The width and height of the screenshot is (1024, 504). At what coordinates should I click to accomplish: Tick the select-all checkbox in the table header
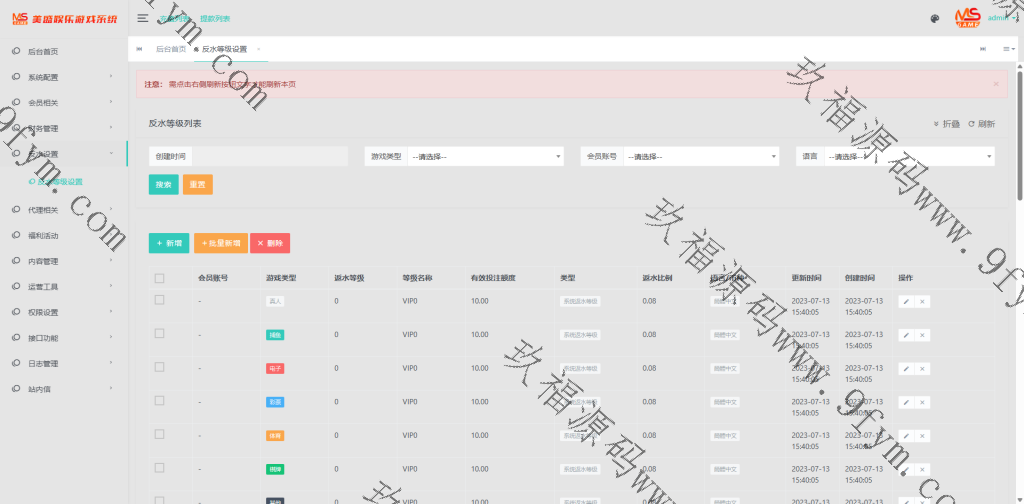pos(159,278)
